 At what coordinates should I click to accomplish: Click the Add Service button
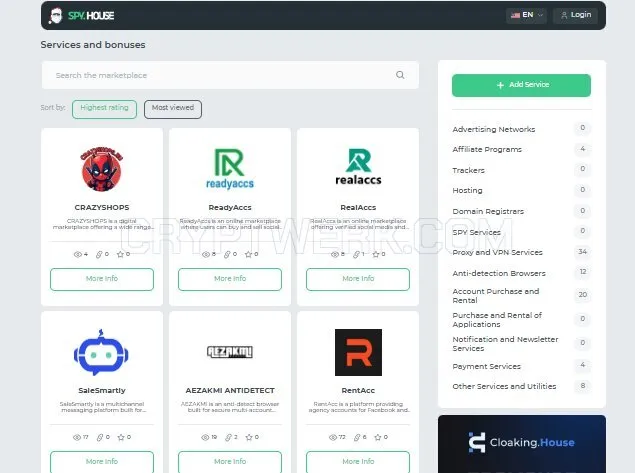click(x=521, y=85)
